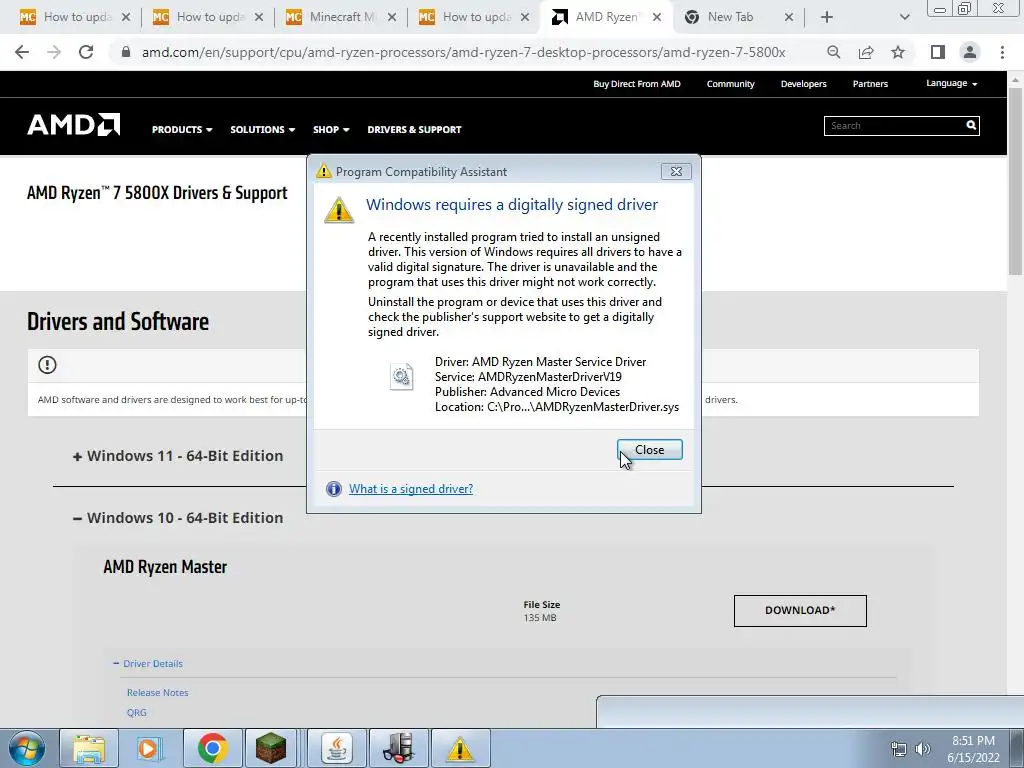Go back using the browser back arrow
This screenshot has height=768, width=1024.
22,52
